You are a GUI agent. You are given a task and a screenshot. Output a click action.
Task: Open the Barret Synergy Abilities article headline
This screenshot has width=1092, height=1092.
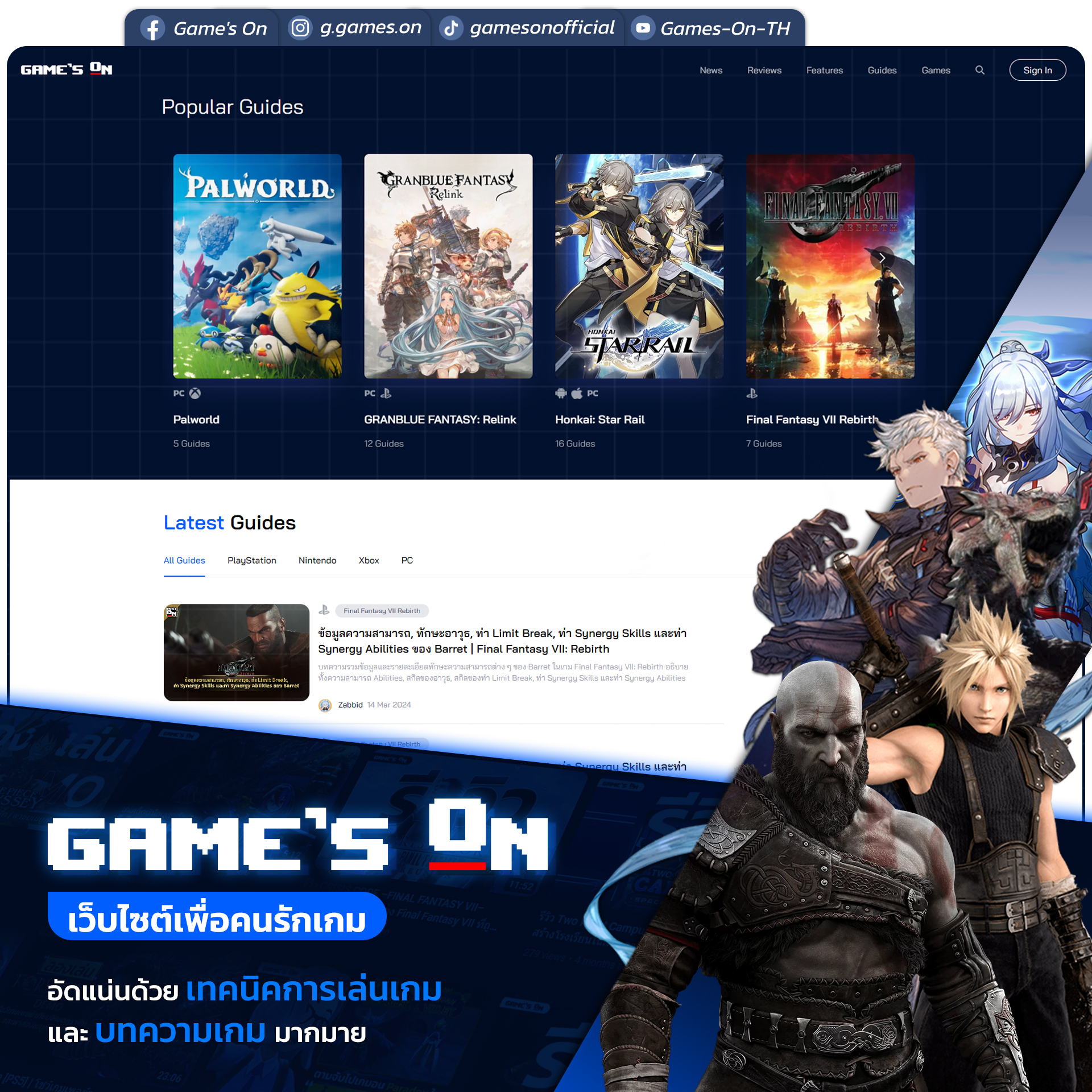click(x=502, y=641)
